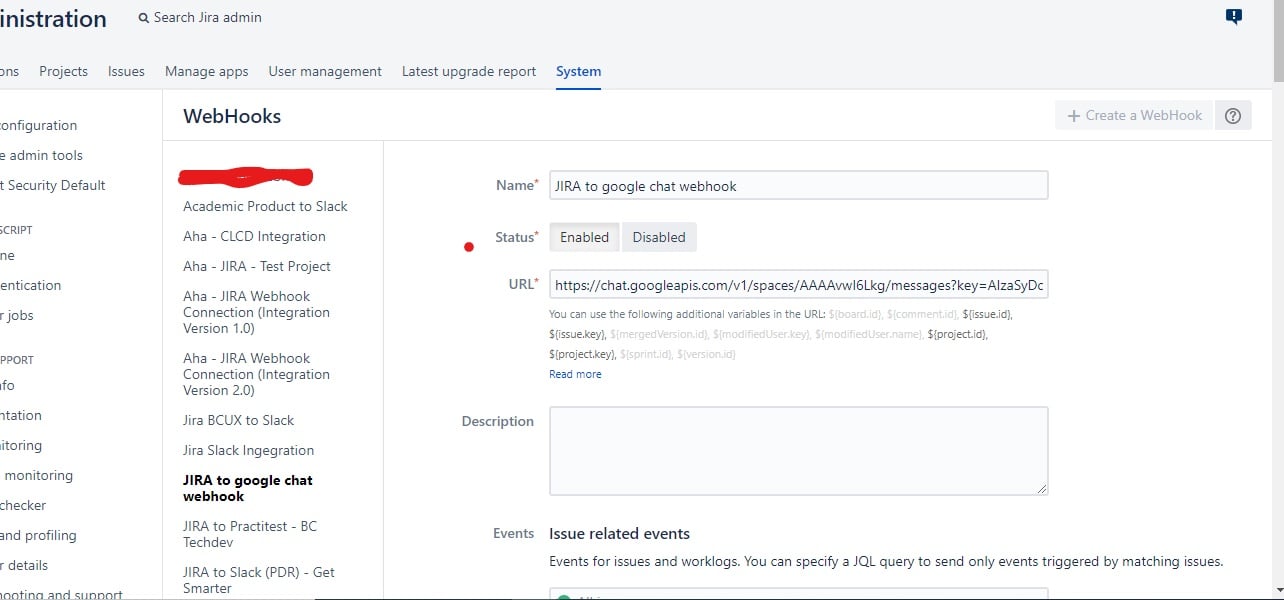Click the webhook URL input field
The height and width of the screenshot is (600, 1284).
(798, 285)
